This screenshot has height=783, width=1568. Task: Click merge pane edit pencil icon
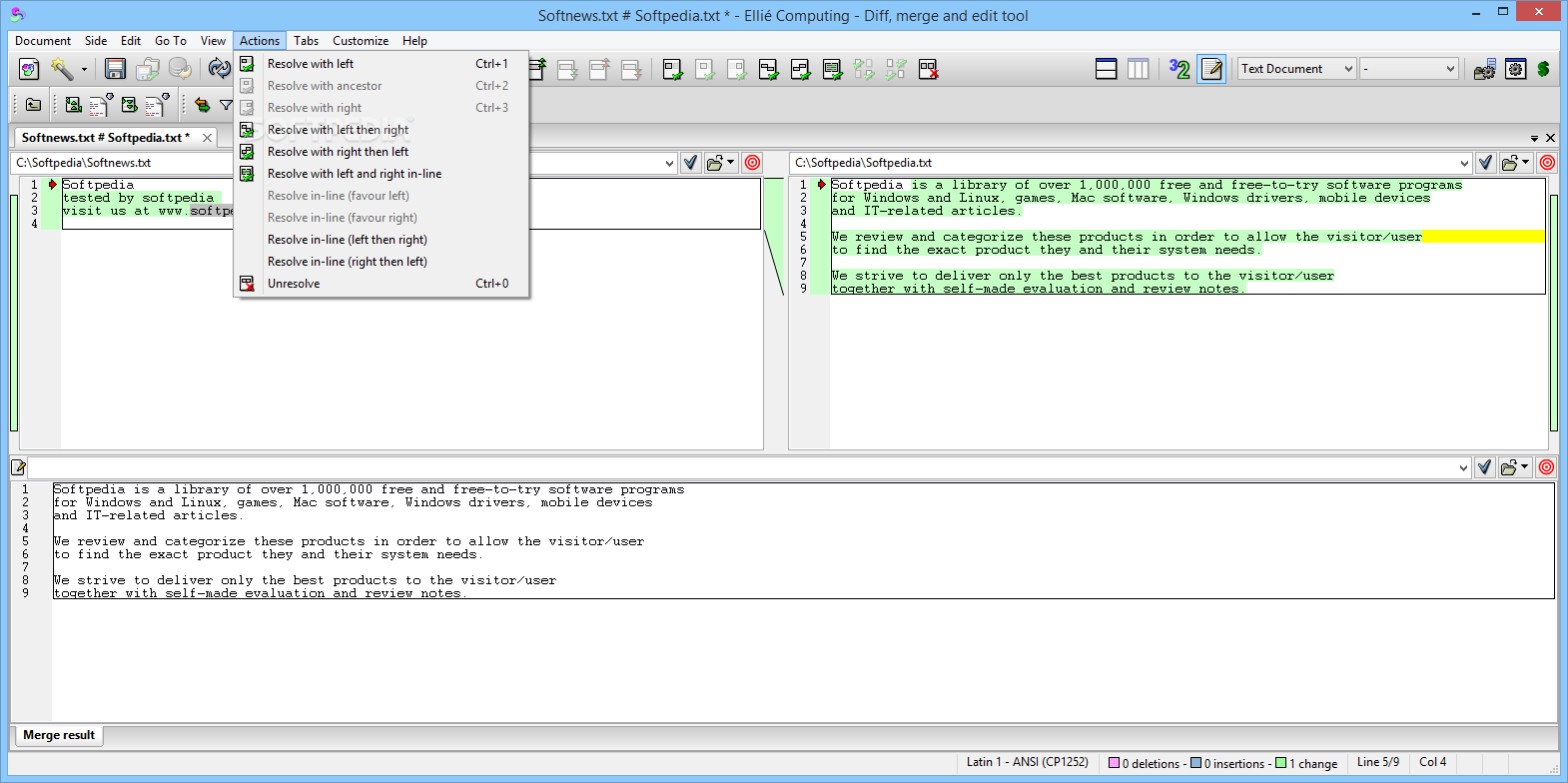coord(18,467)
